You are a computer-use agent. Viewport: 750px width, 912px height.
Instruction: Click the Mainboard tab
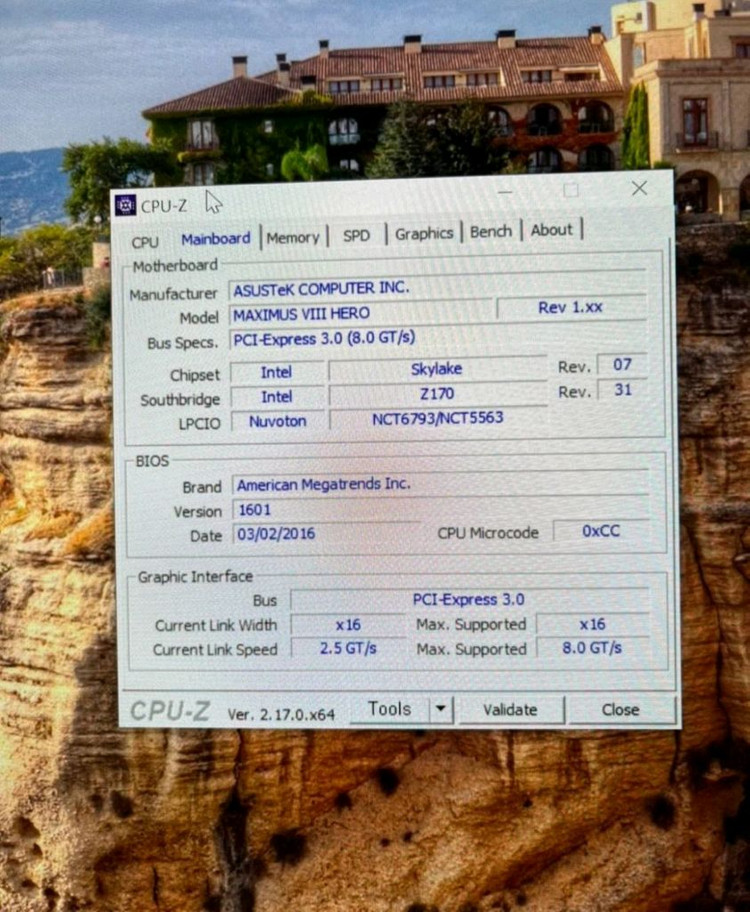tap(216, 239)
